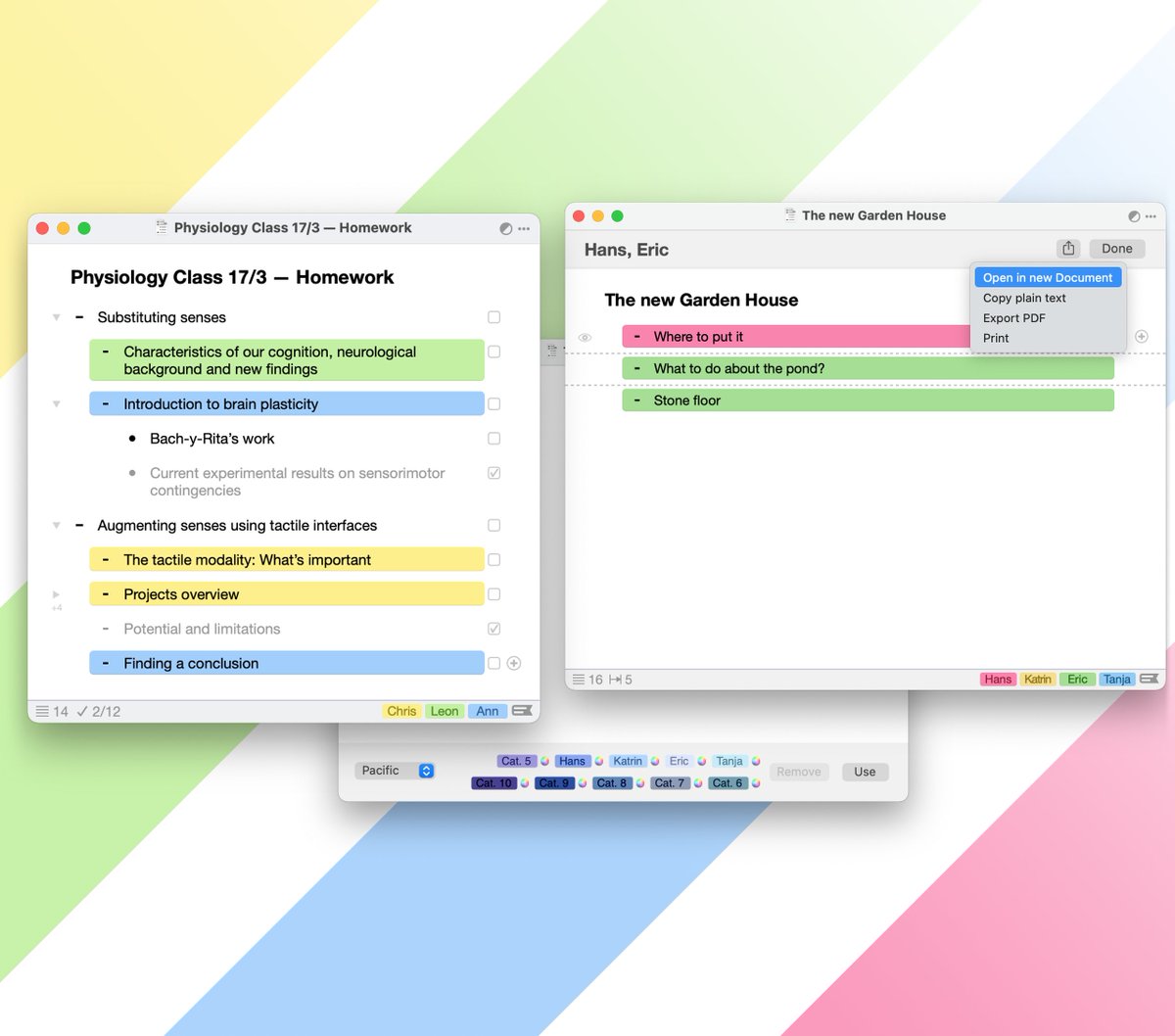The width and height of the screenshot is (1175, 1036).
Task: Choose Open in new Document
Action: 1048,278
